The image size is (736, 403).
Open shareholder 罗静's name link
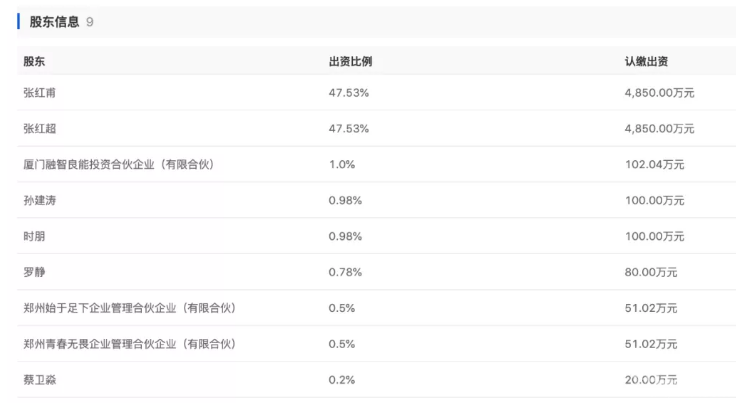(34, 272)
